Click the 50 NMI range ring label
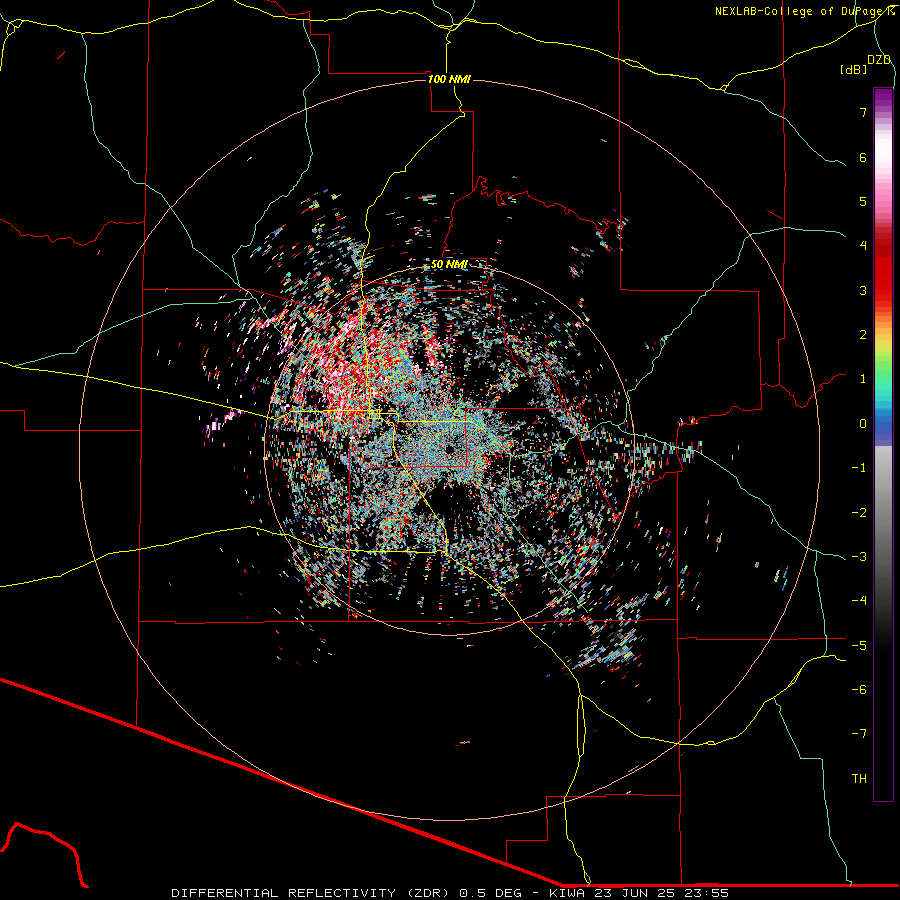 click(x=449, y=264)
